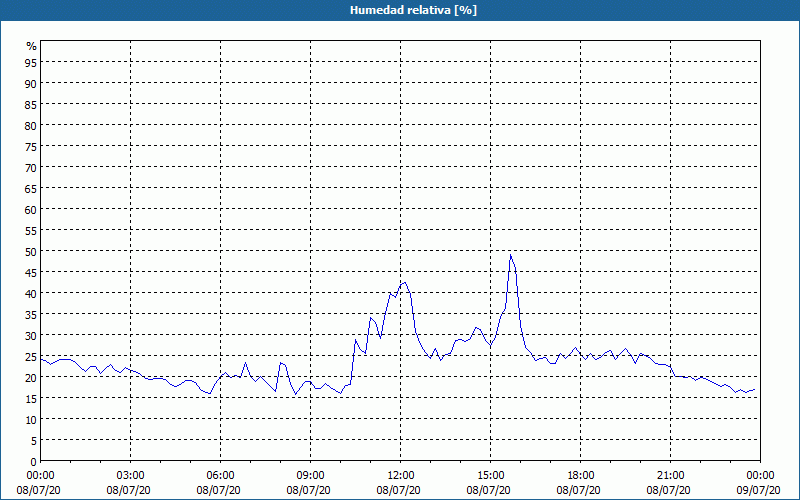The width and height of the screenshot is (800, 500).
Task: Choose the 18:00 time tick label
Action: [x=581, y=476]
